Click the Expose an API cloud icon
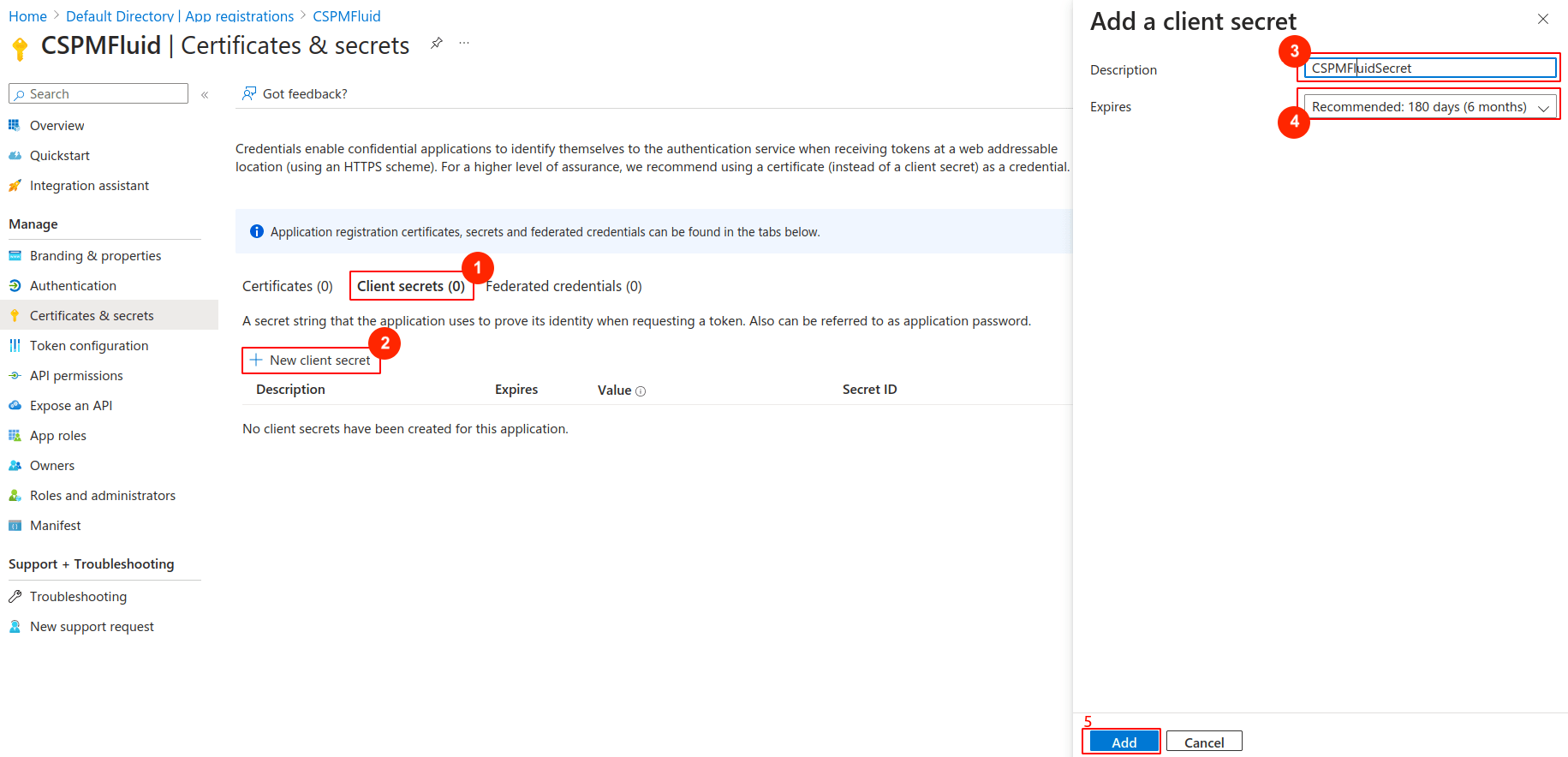 [15, 405]
